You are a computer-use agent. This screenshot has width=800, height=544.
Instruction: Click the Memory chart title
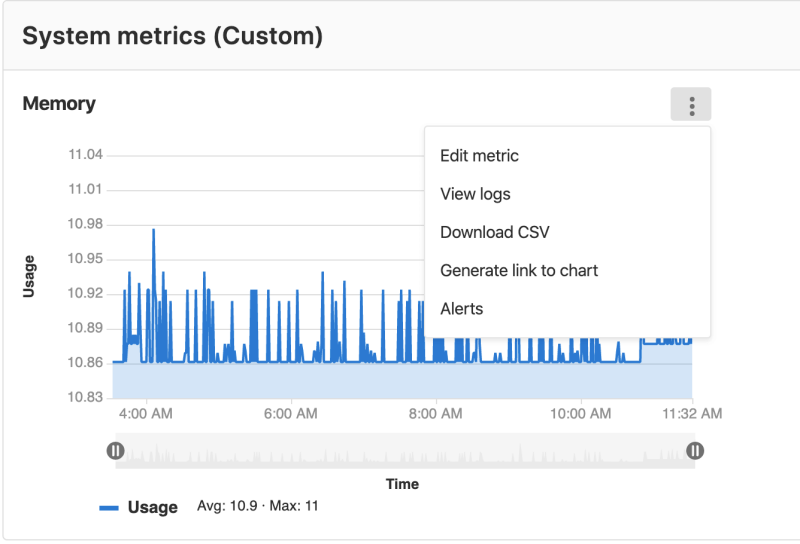coord(59,104)
